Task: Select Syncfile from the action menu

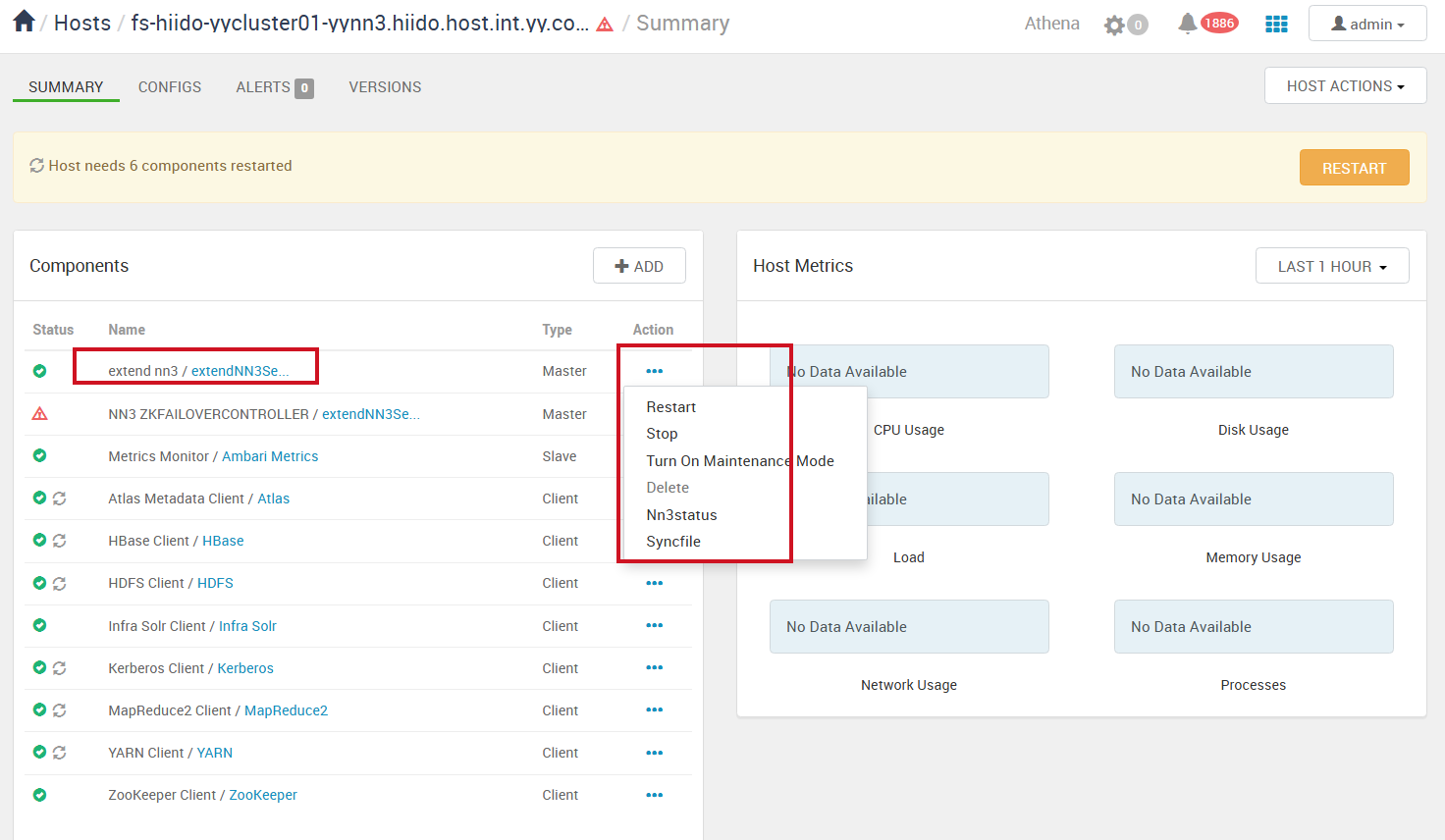Action: [673, 542]
